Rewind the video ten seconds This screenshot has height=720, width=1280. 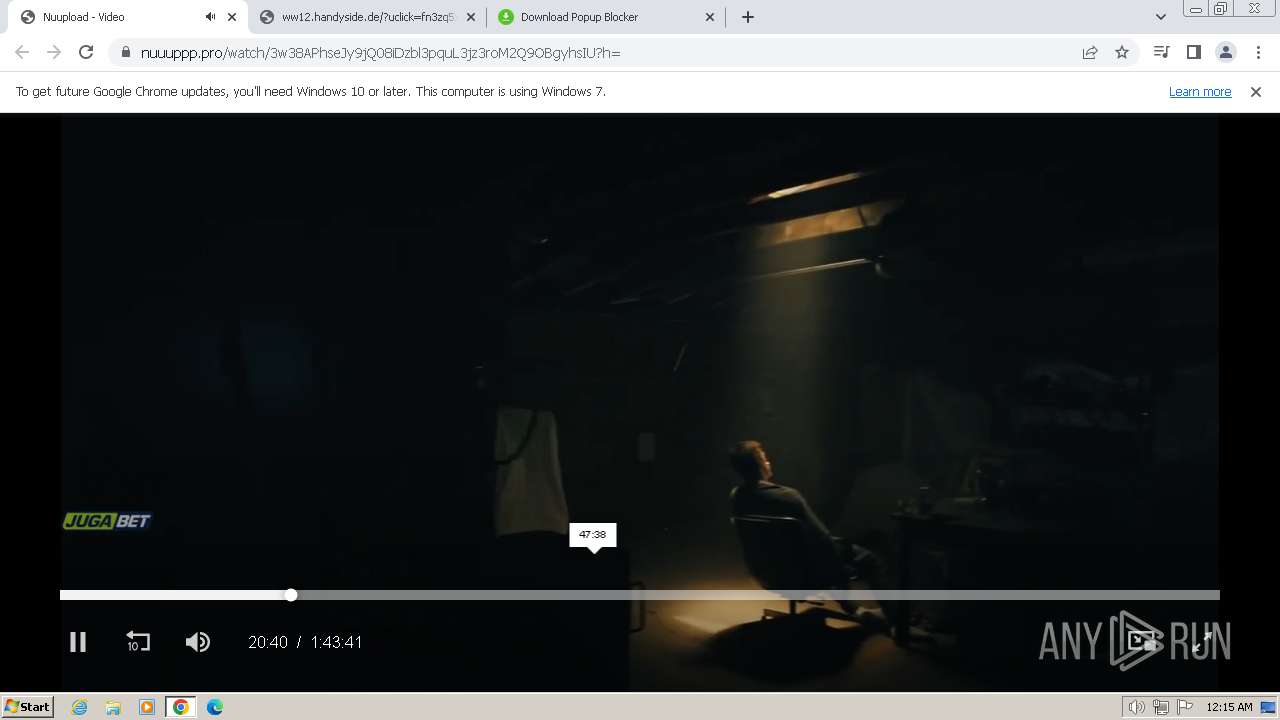click(x=137, y=642)
